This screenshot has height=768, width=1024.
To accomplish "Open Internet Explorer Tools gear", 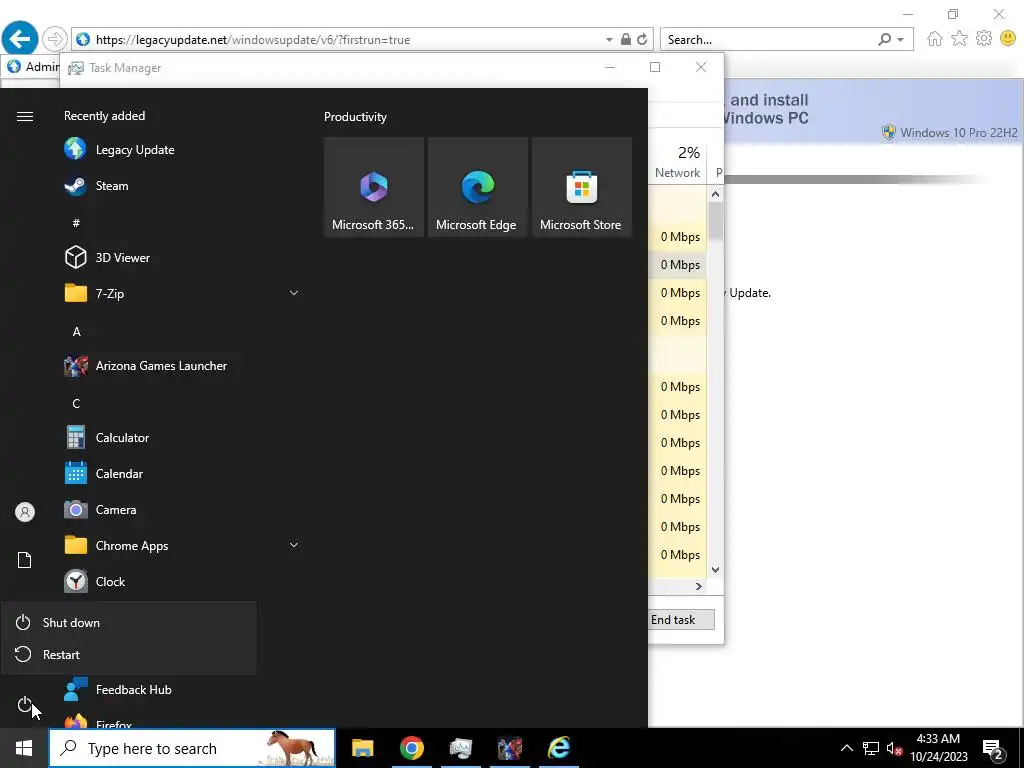I will pos(984,39).
